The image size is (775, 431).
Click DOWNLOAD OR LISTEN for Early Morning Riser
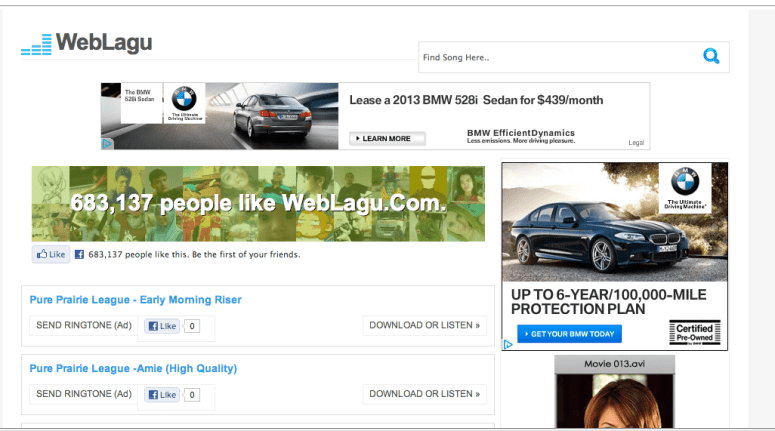pos(425,325)
